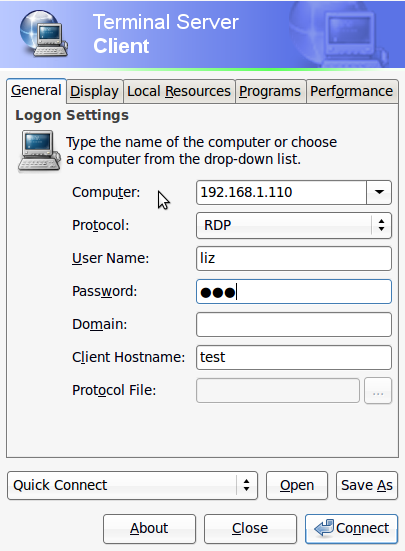Click the empty Domain field
This screenshot has height=551, width=405.
tap(294, 324)
